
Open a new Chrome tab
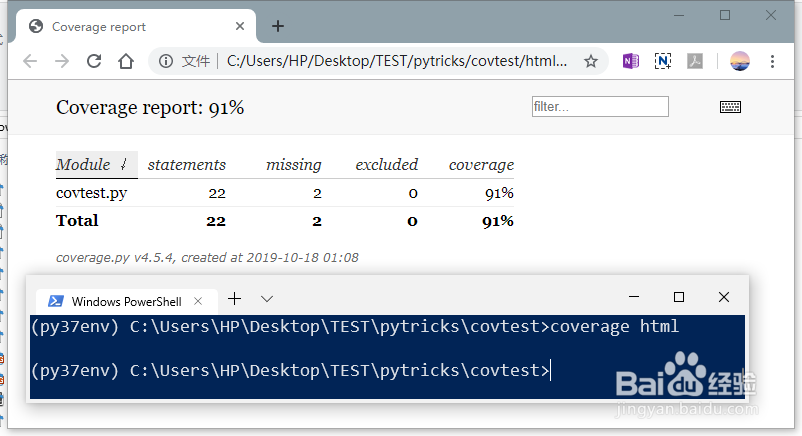tap(278, 26)
